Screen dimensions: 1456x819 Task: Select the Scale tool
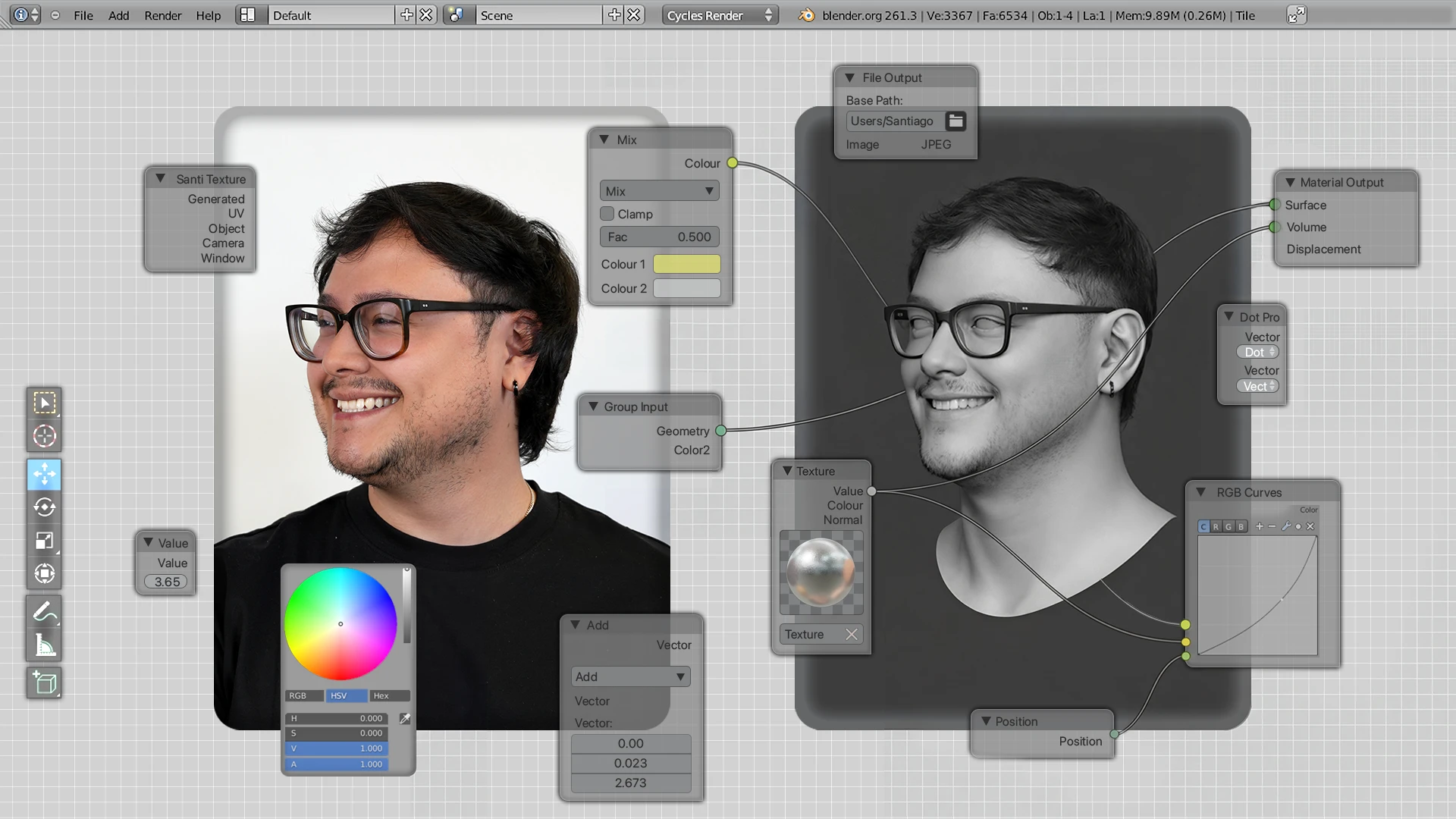point(43,540)
